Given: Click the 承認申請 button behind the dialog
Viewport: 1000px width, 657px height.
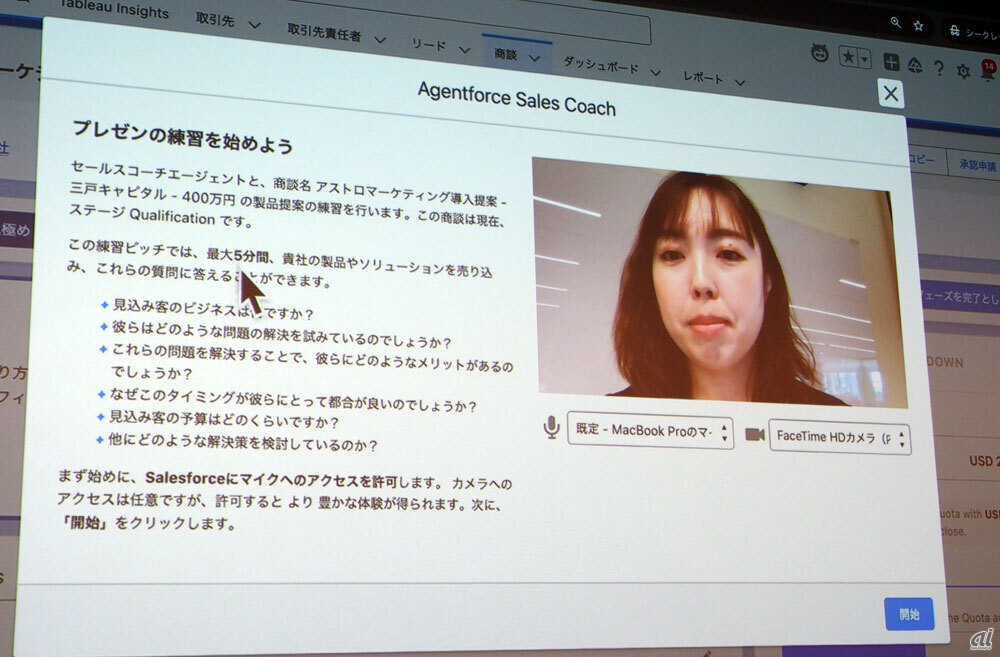Looking at the screenshot, I should pos(976,165).
